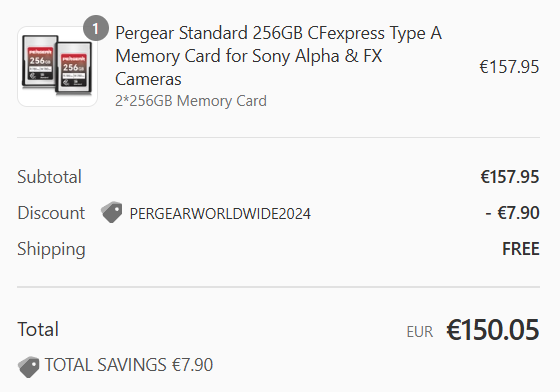Click the Subtotal label
560x392 pixels.
coord(50,177)
